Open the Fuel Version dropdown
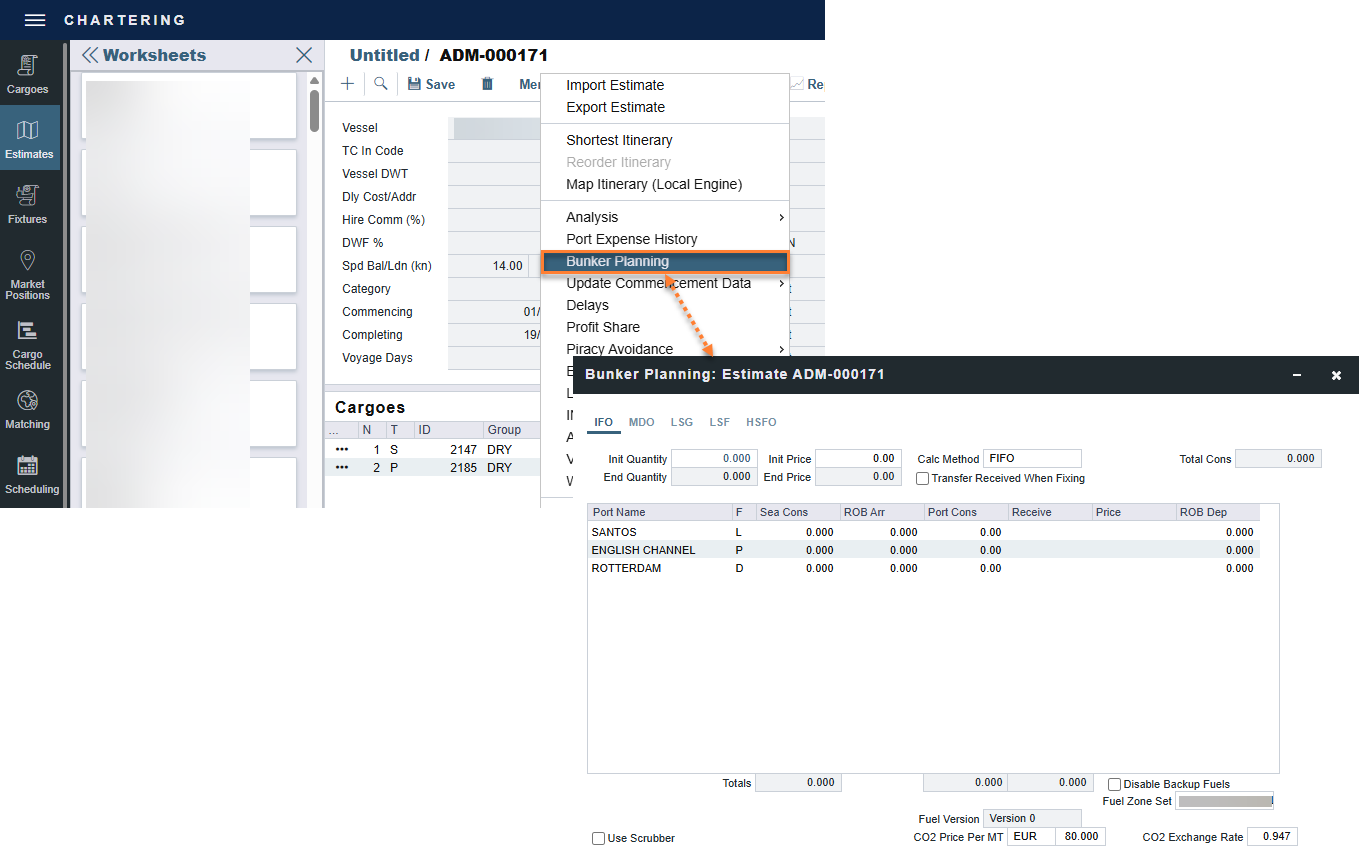Image resolution: width=1359 pixels, height=855 pixels. pyautogui.click(x=1032, y=818)
